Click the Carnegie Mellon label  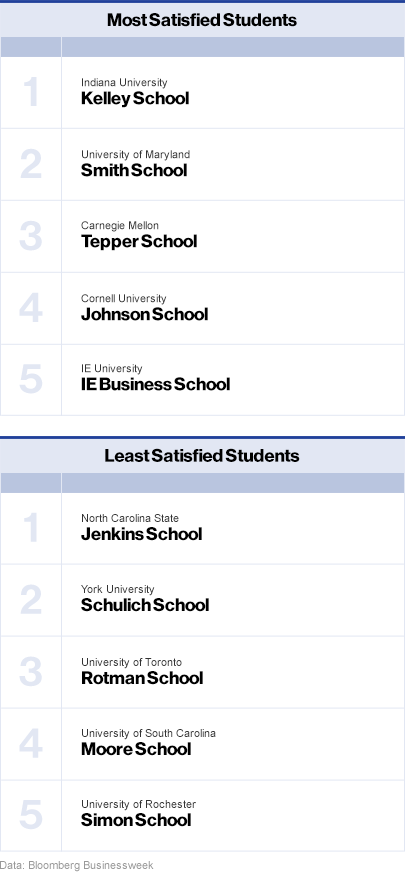120,226
